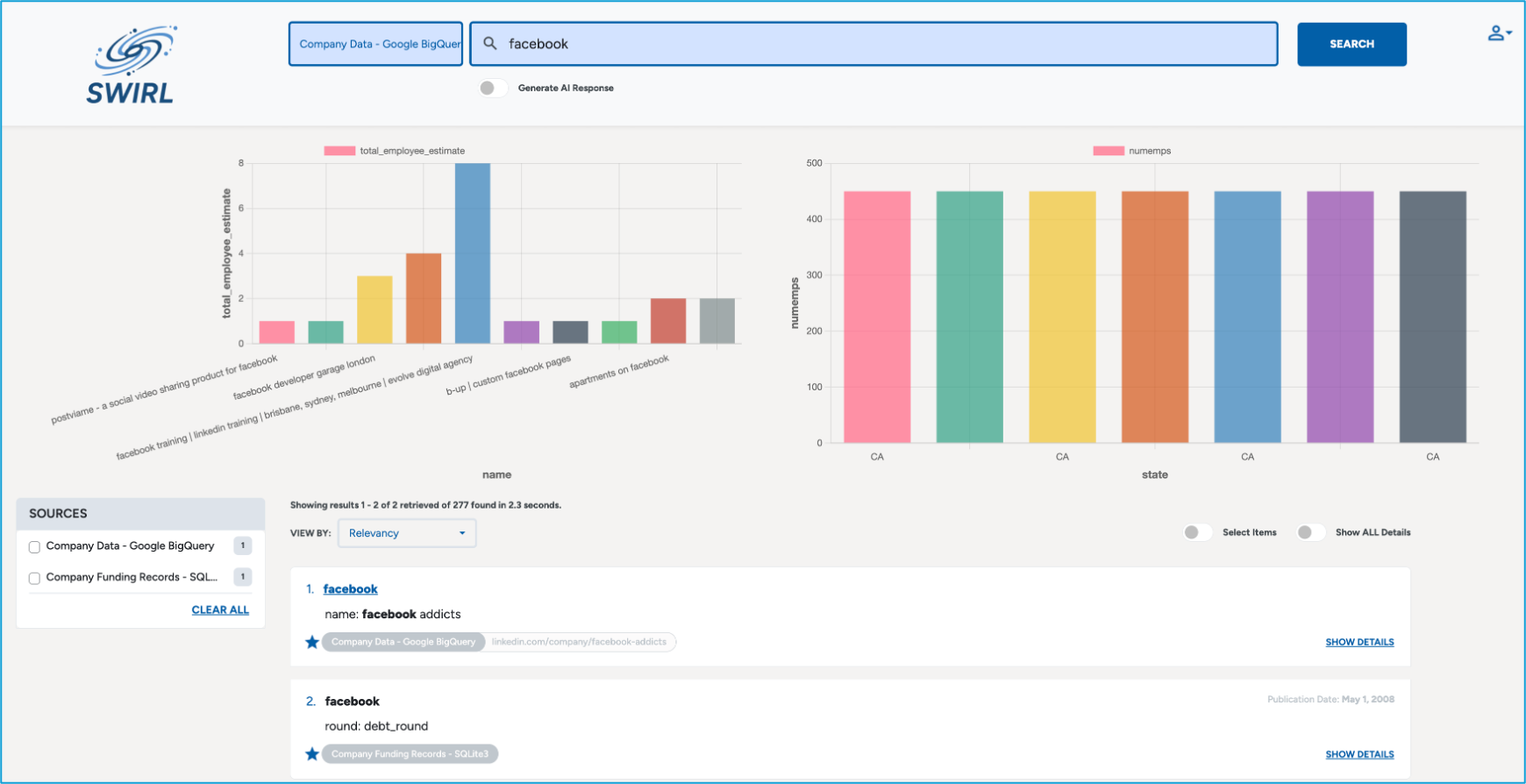Click the purple bar in numemps chart

1340,317
